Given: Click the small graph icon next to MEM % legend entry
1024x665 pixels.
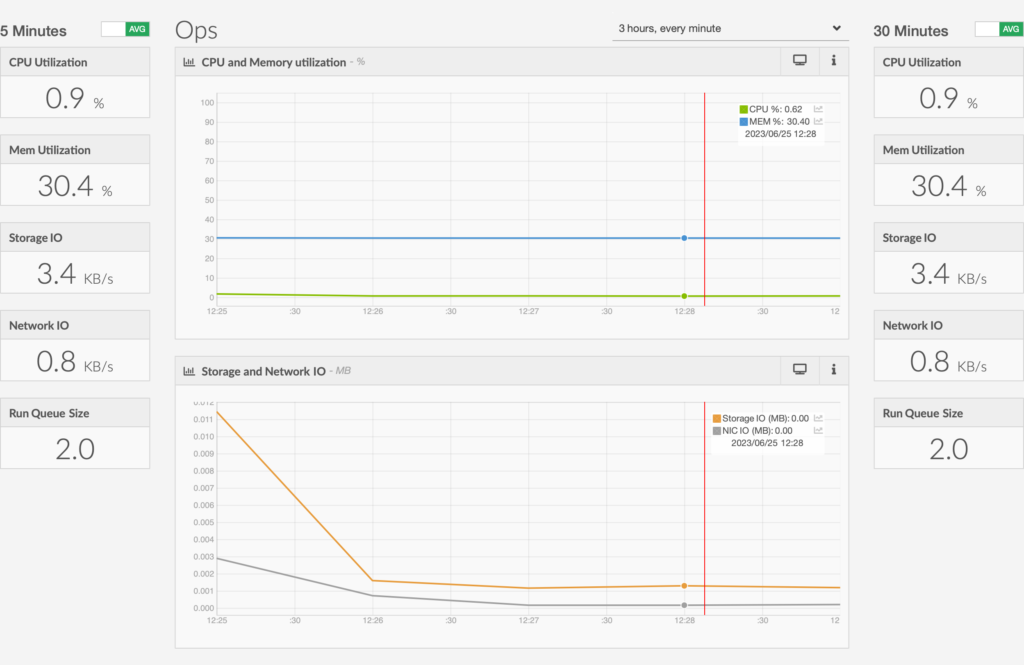Looking at the screenshot, I should (x=818, y=122).
